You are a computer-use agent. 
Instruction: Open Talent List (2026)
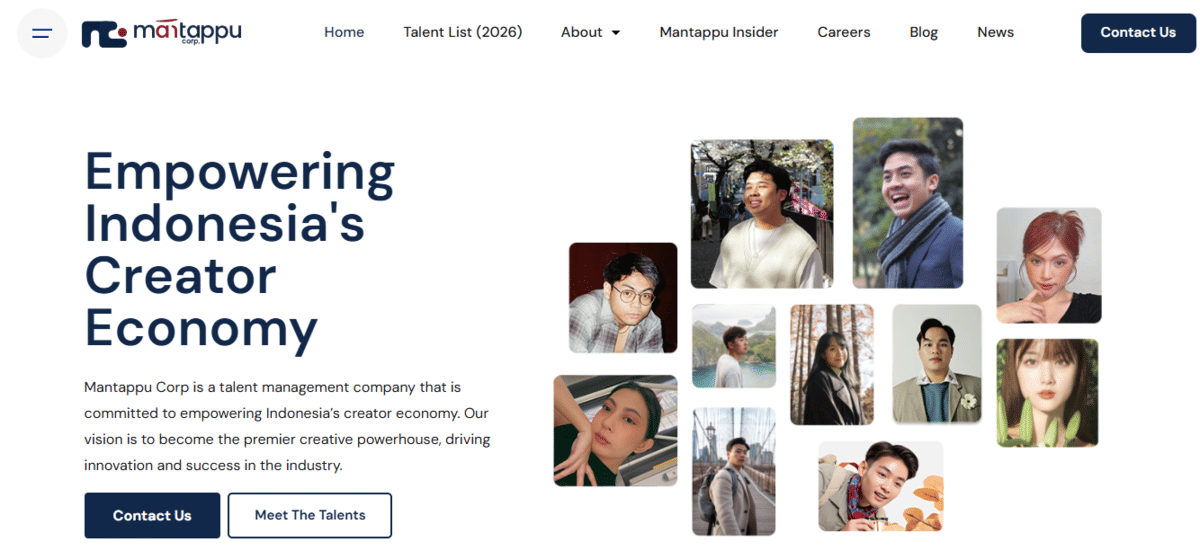tap(463, 32)
